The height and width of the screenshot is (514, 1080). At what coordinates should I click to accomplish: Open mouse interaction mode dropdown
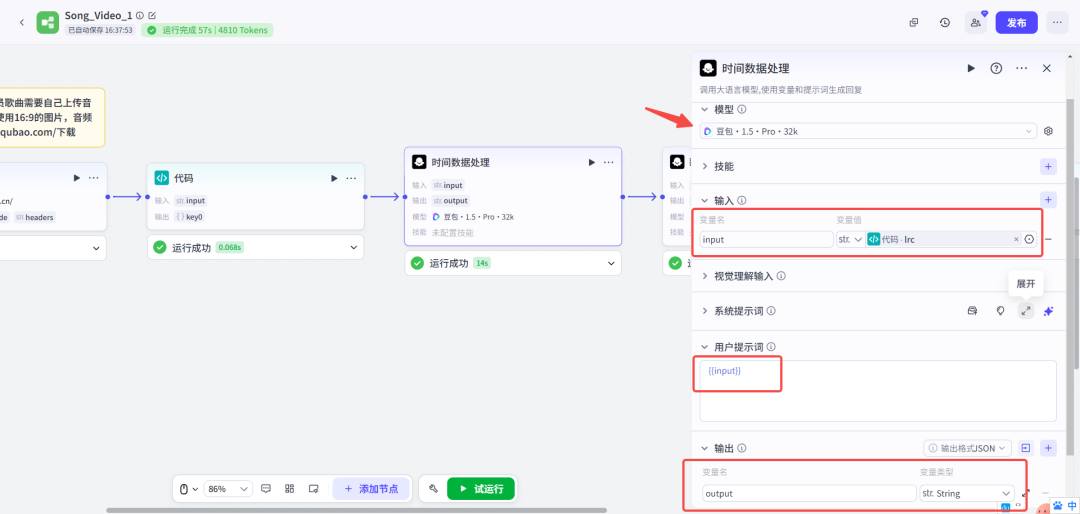tap(189, 489)
